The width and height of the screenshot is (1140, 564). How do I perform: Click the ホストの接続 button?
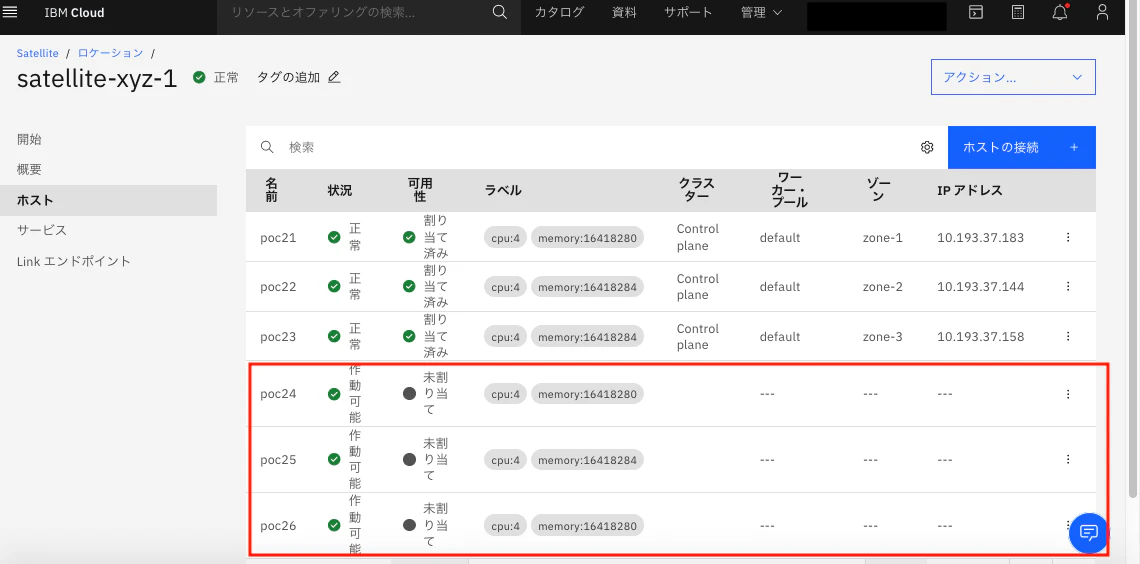coord(1021,148)
